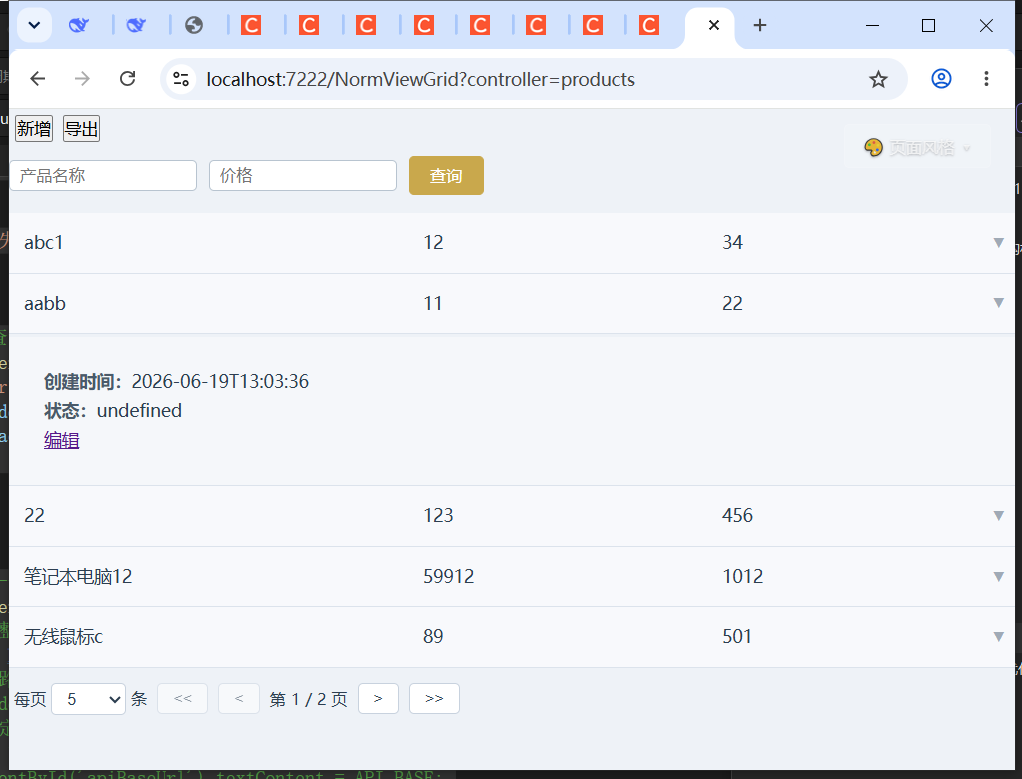Click the value 89 in 无线鼠标c row
1022x779 pixels.
pos(433,636)
